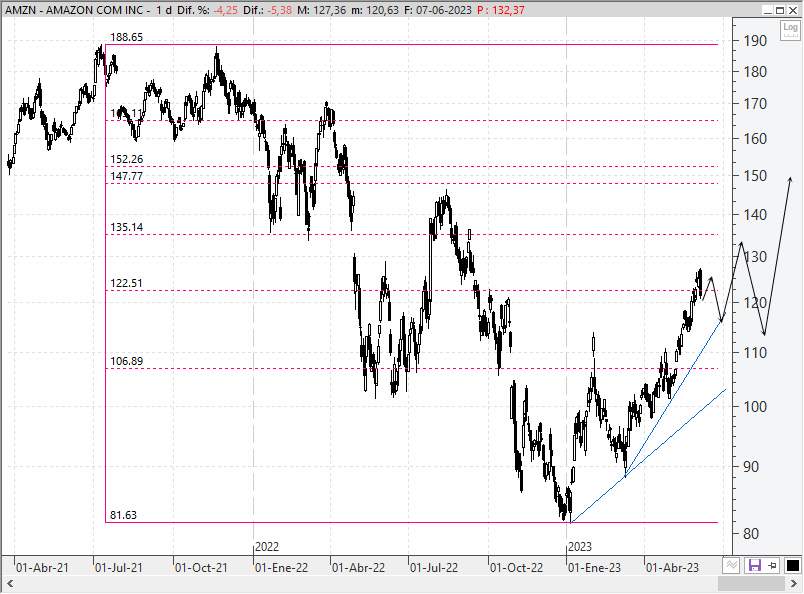Click the 01-Oct-21 date axis label

[x=201, y=568]
